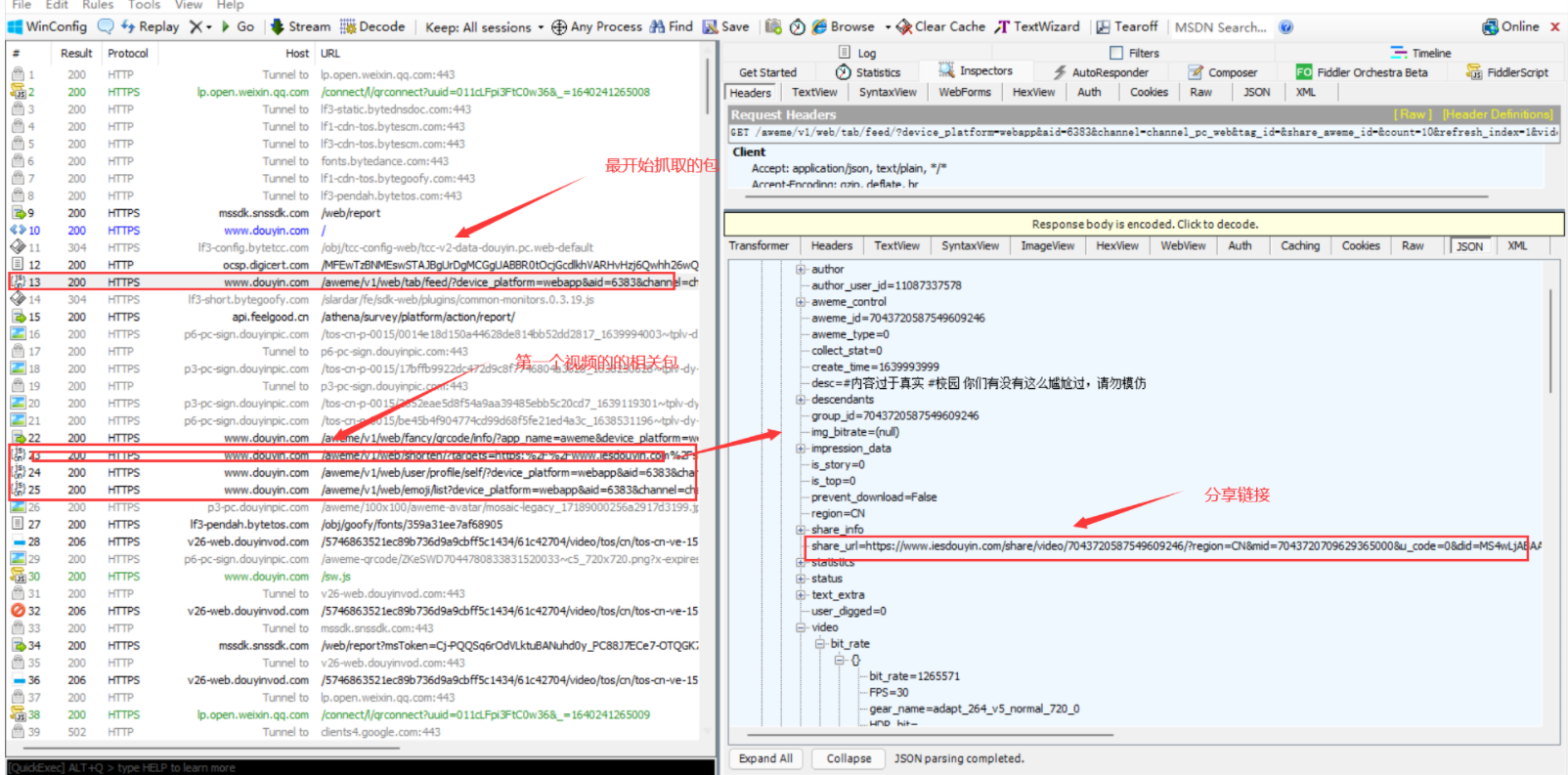Open the AutoResponder tab
This screenshot has height=775, width=1568.
[x=1101, y=72]
